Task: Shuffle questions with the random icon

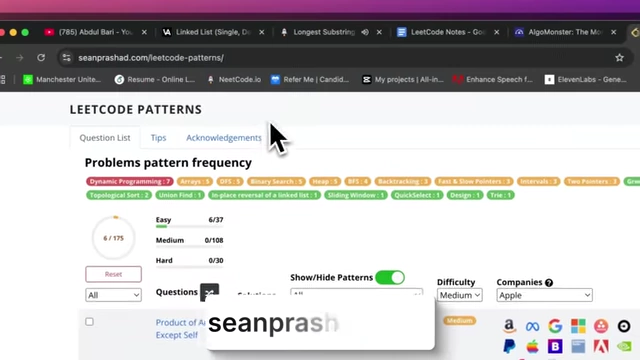Action: 209,292
